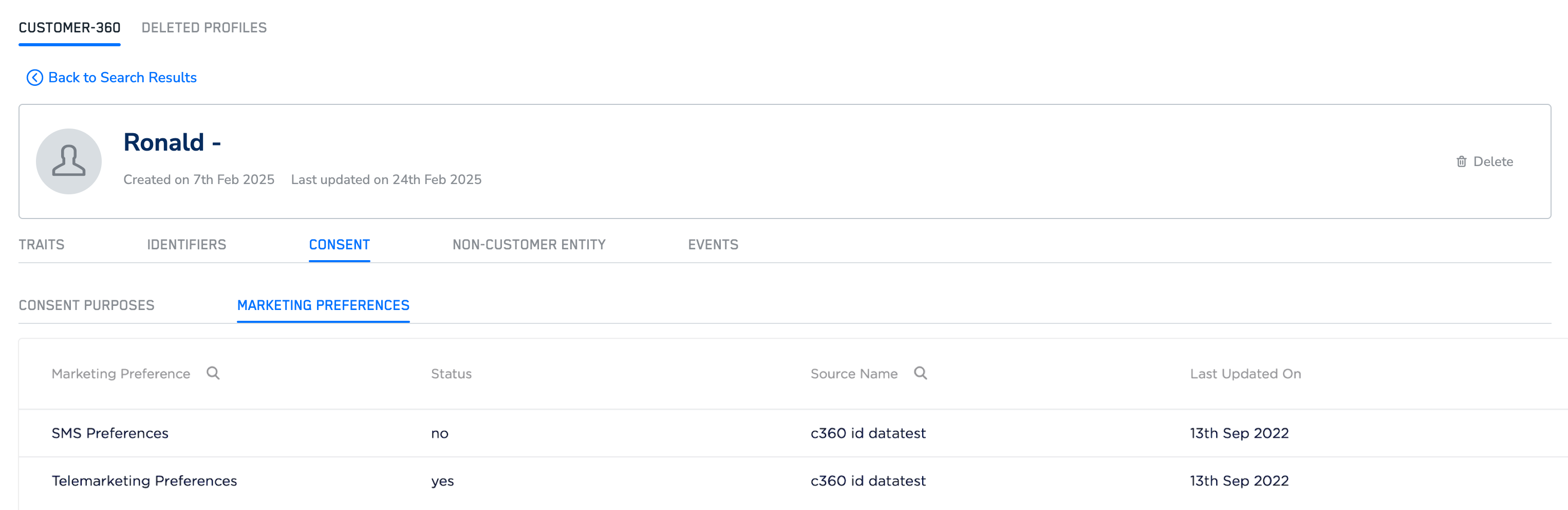Open search for Marketing Preference column

click(213, 373)
